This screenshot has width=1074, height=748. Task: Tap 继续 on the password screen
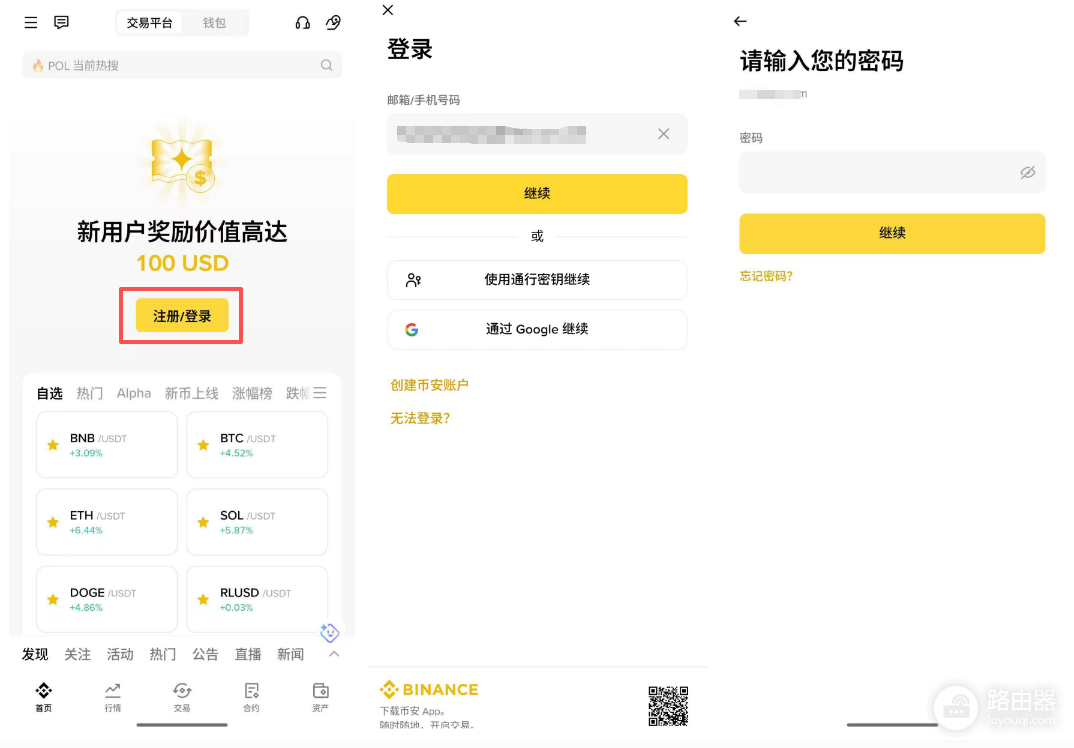(892, 234)
